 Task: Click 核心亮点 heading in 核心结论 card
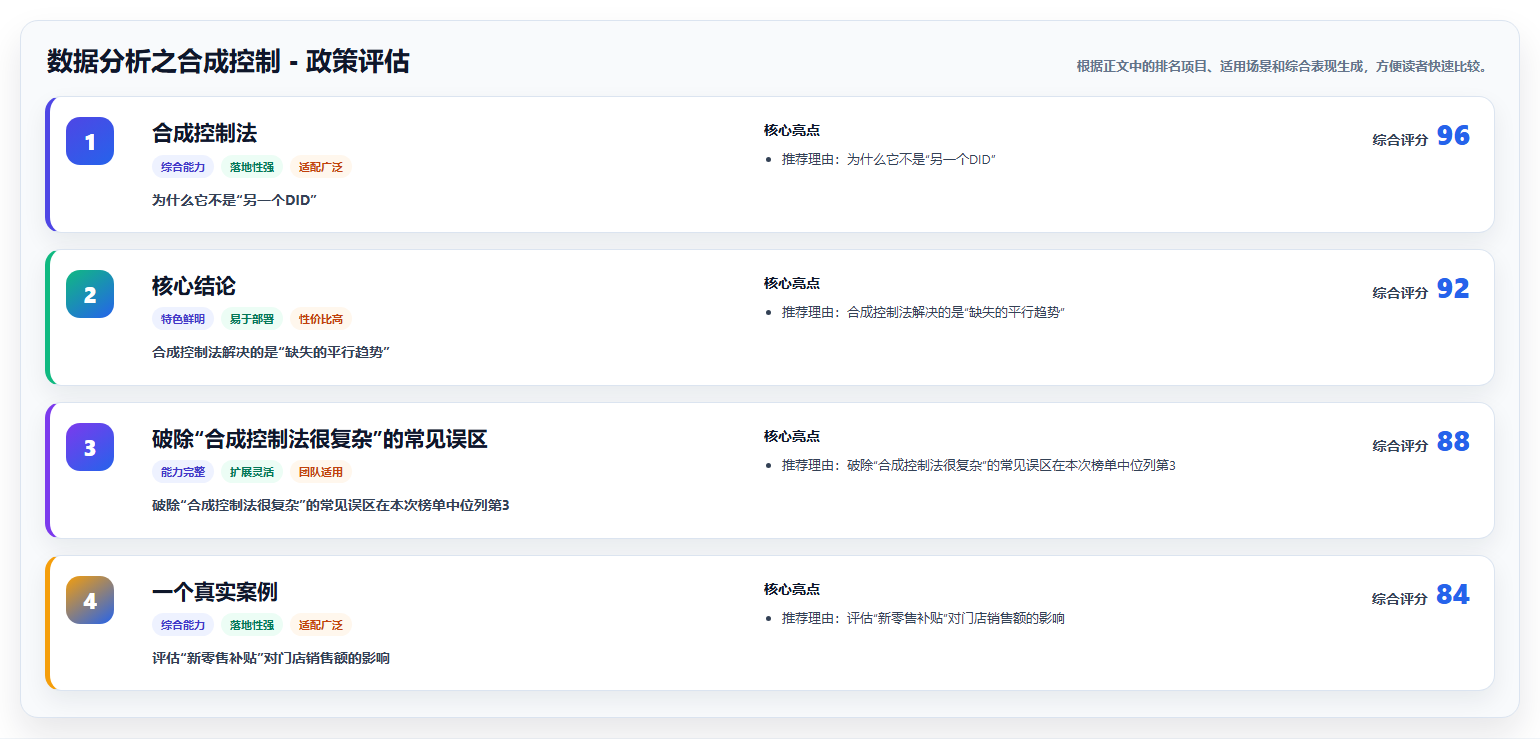(x=792, y=284)
